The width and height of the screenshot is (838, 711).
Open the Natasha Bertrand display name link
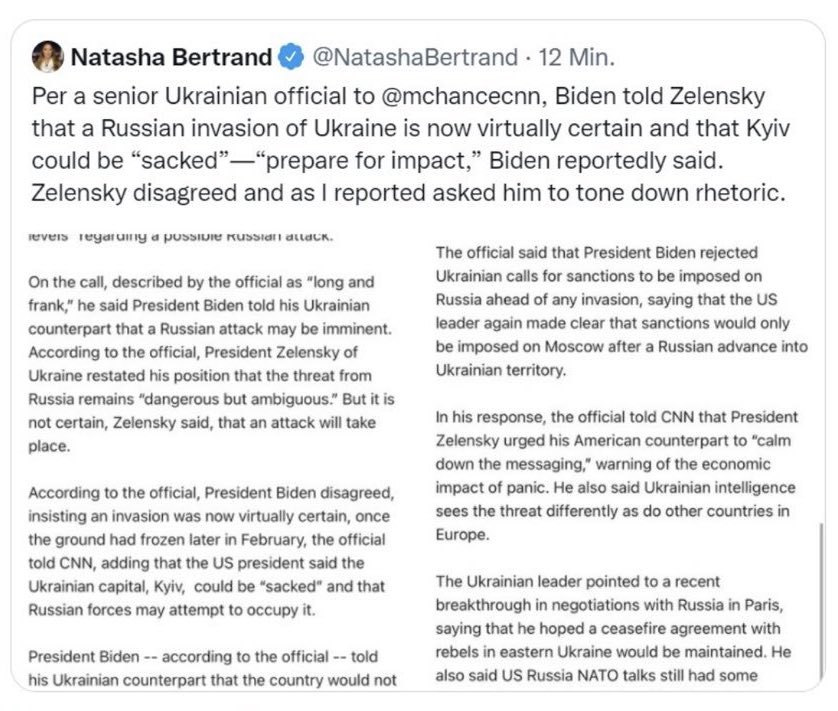pyautogui.click(x=170, y=58)
